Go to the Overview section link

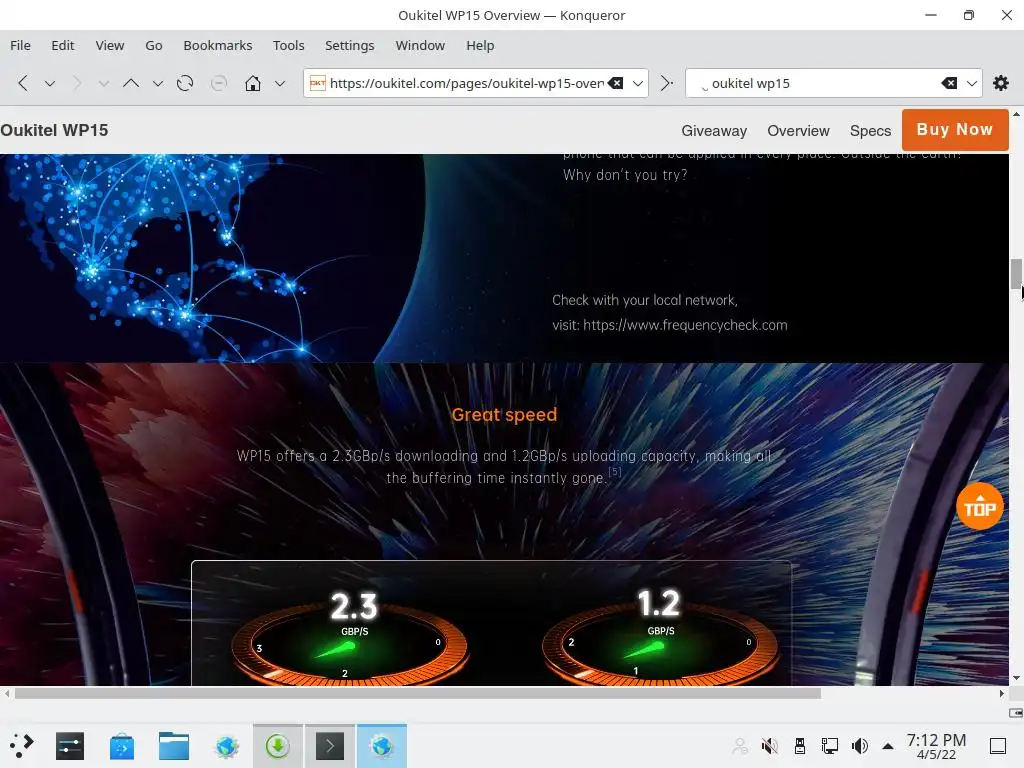point(798,131)
